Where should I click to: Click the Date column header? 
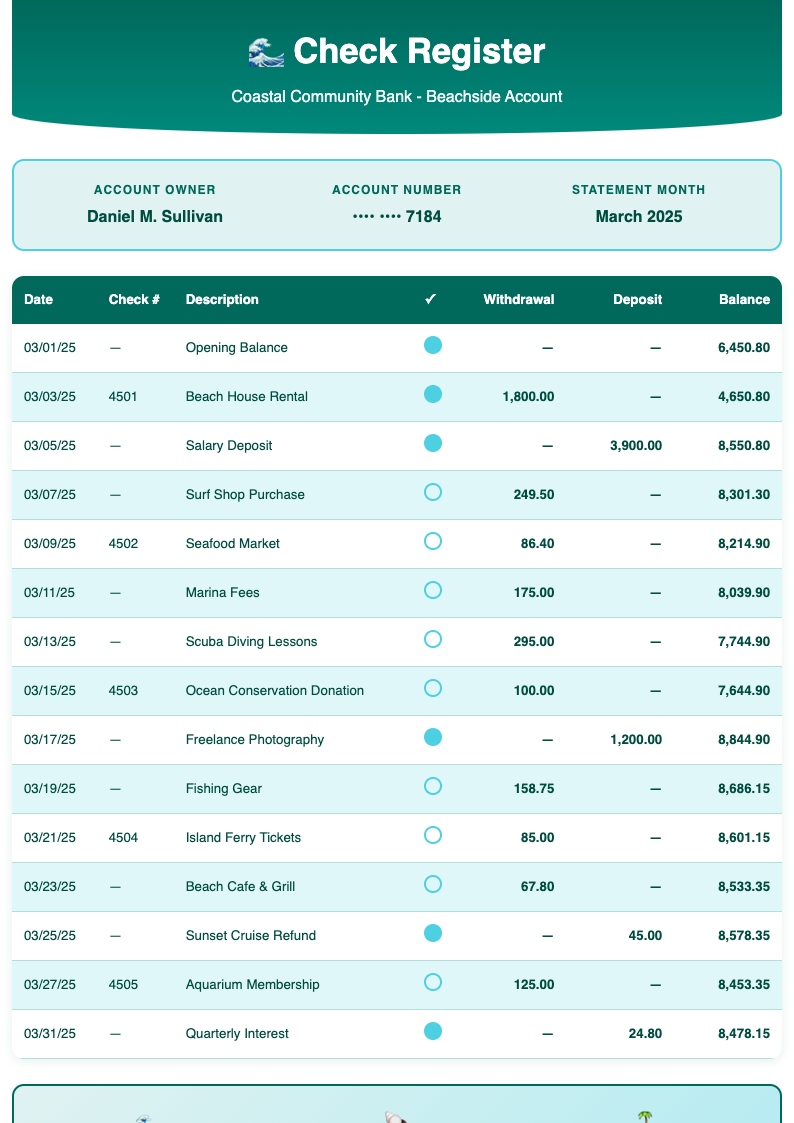point(38,299)
